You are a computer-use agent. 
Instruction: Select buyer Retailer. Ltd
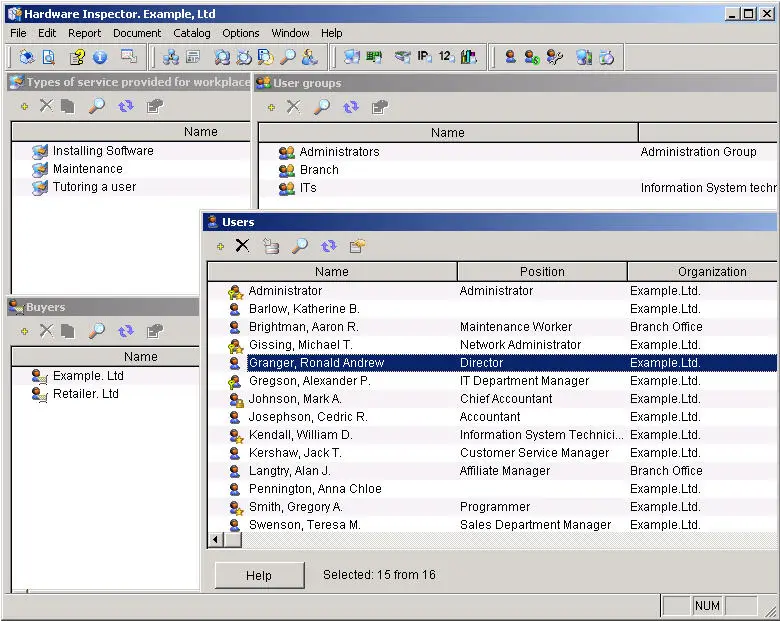click(x=105, y=394)
